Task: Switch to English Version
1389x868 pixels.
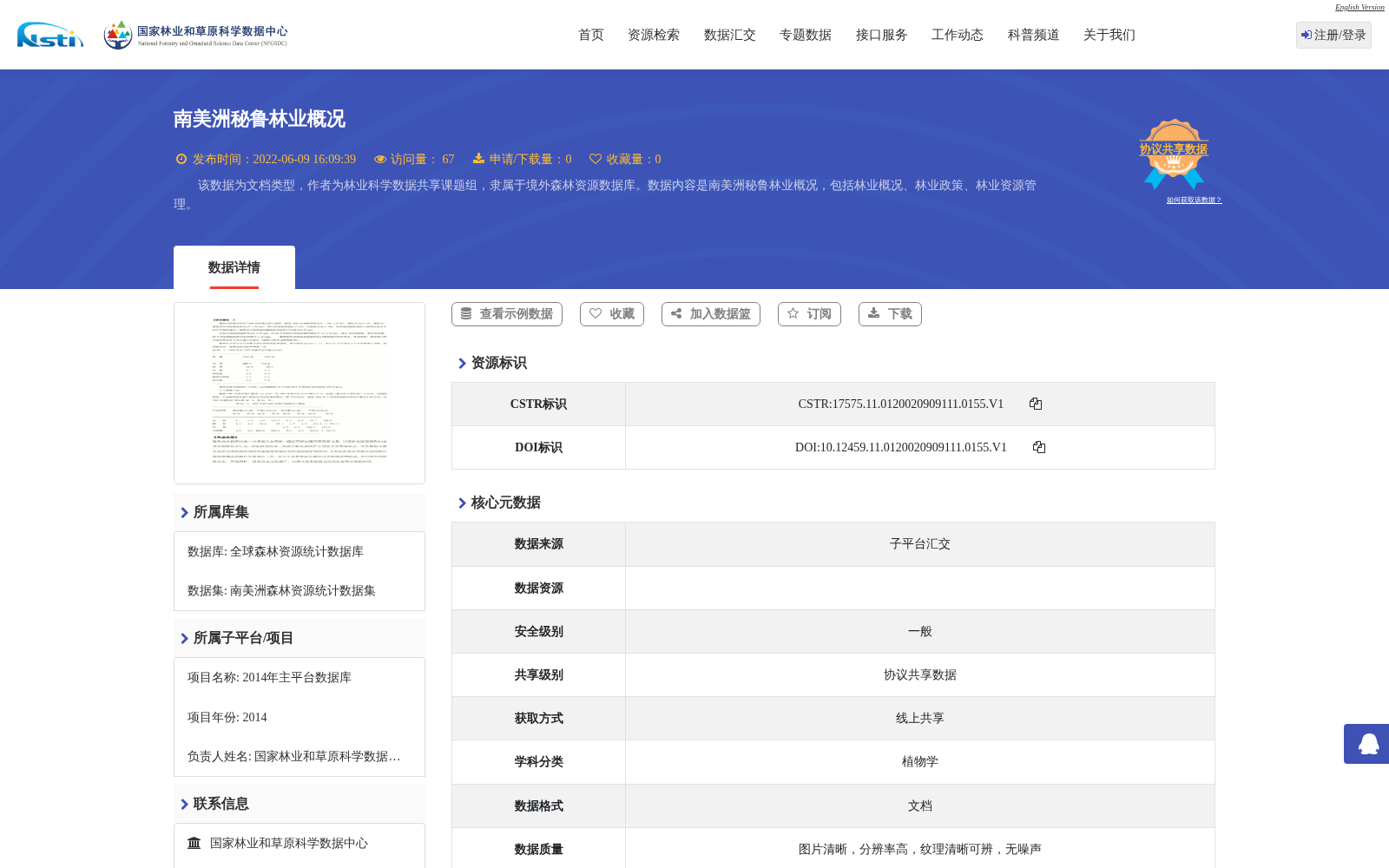Action: coord(1359,7)
